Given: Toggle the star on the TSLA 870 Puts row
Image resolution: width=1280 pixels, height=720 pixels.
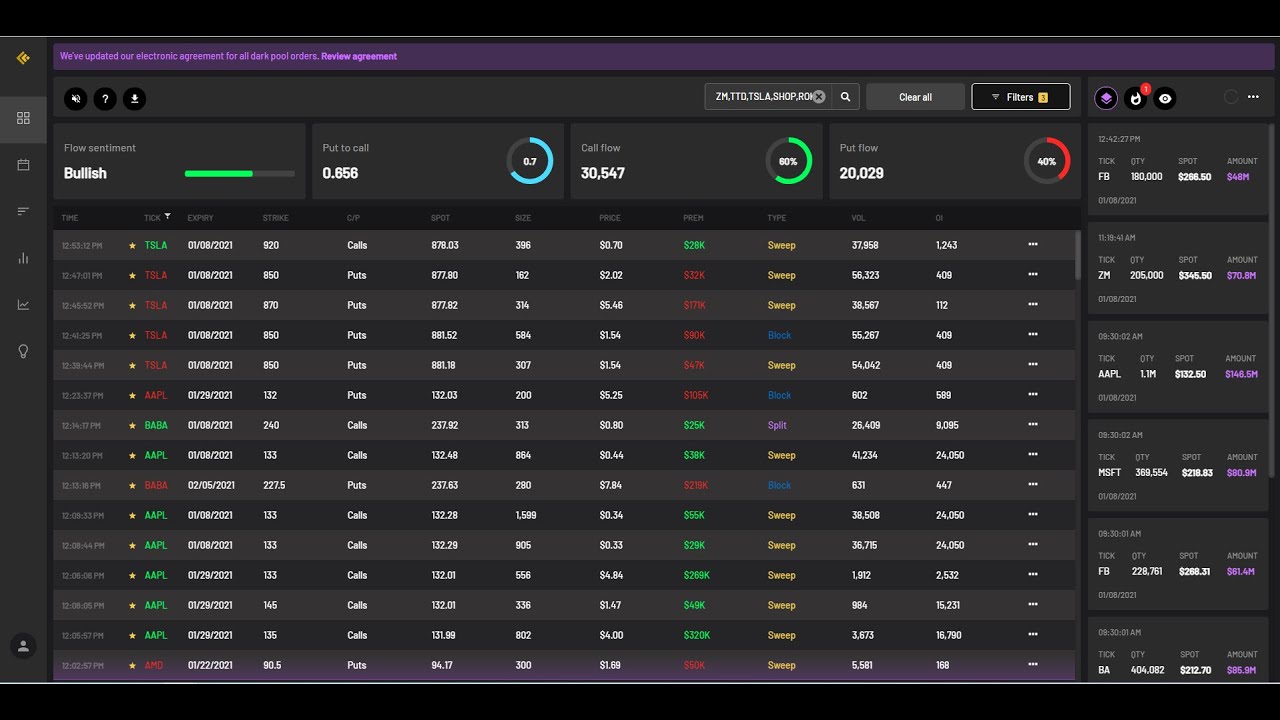Looking at the screenshot, I should click(x=132, y=305).
